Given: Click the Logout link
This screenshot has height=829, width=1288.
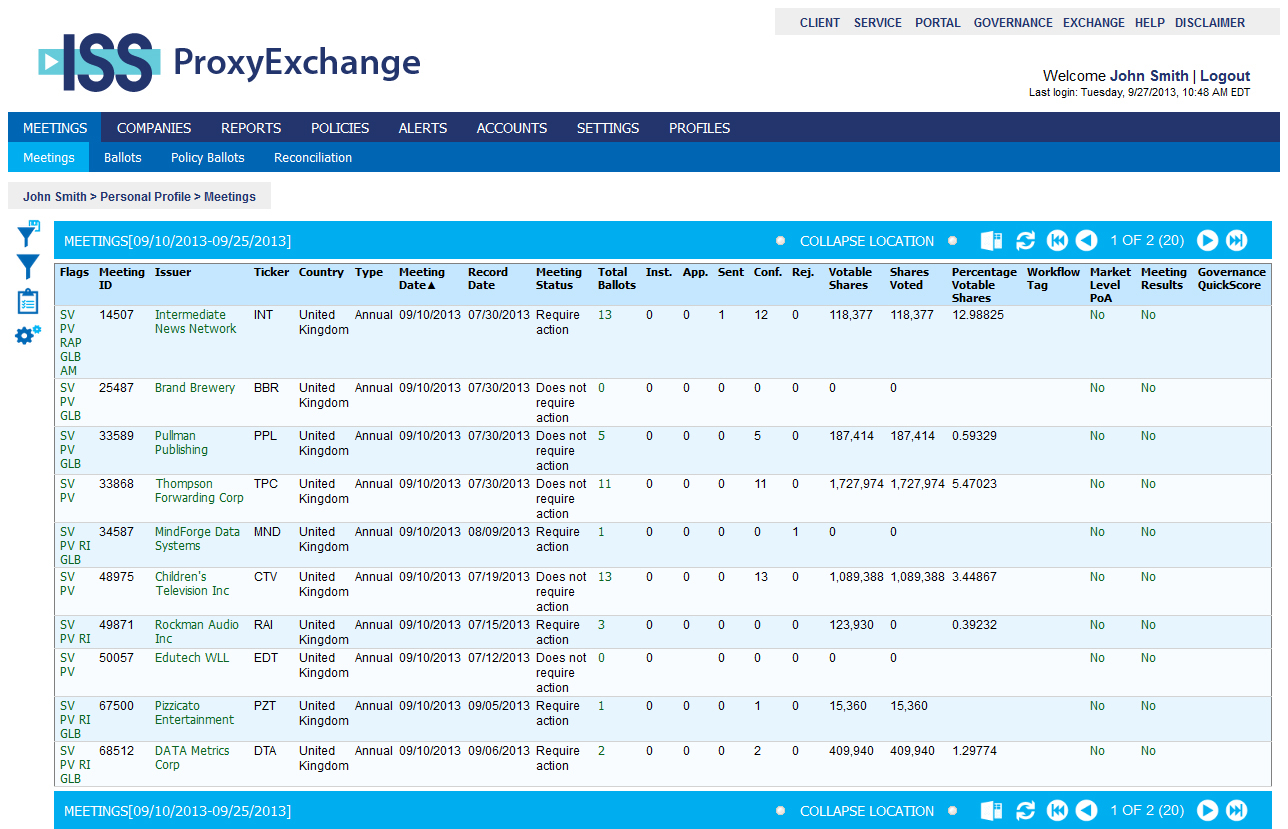Looking at the screenshot, I should point(1225,76).
